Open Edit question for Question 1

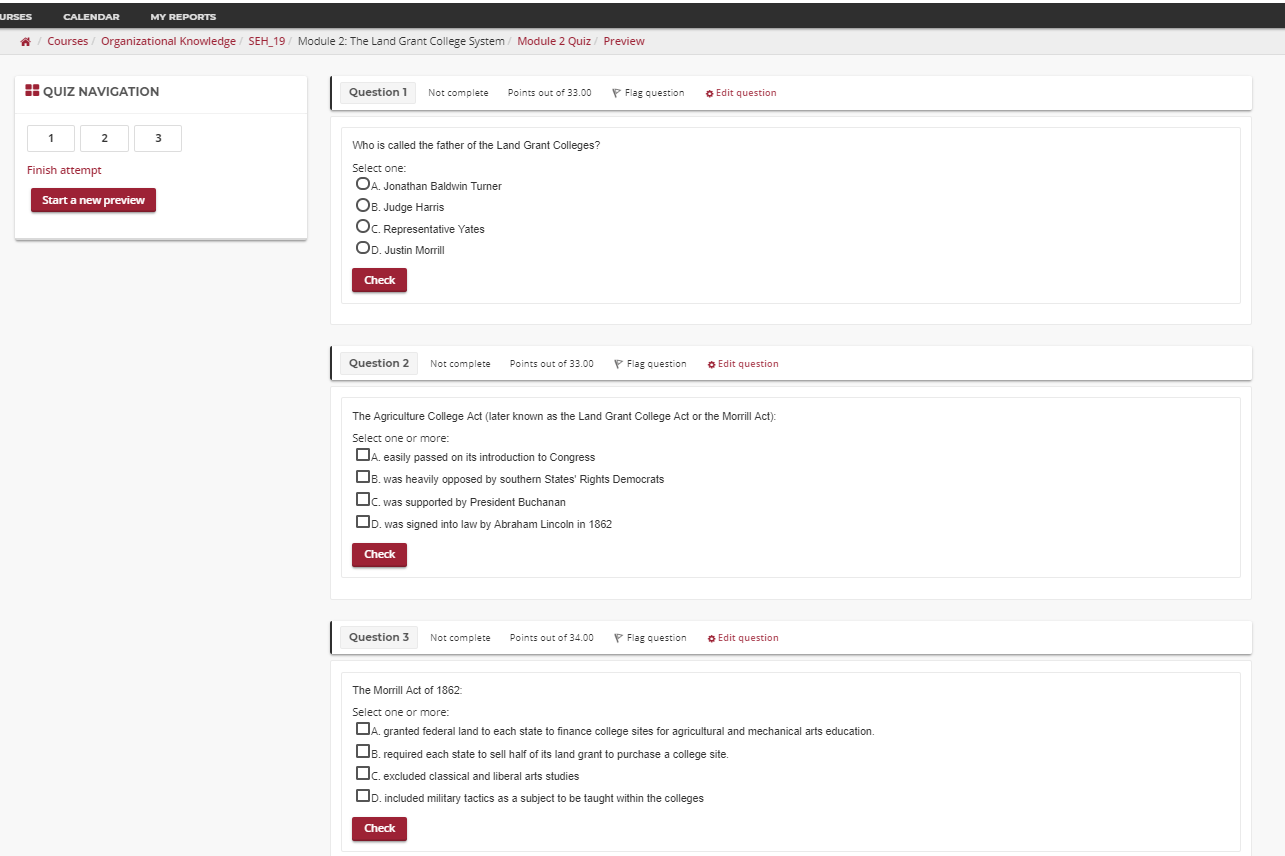[x=746, y=93]
